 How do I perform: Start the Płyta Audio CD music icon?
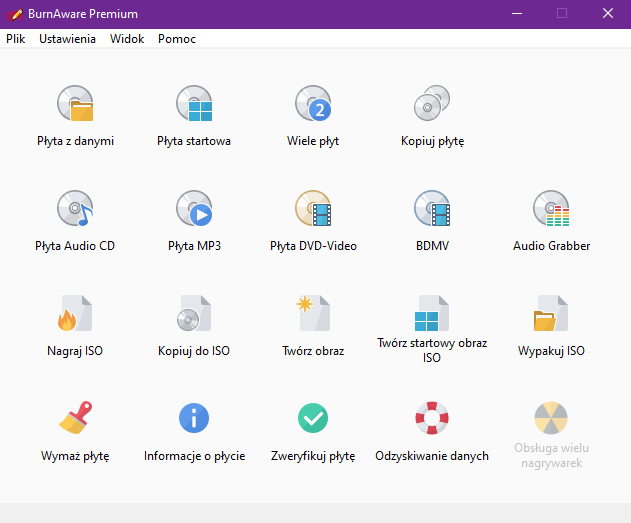pyautogui.click(x=75, y=208)
